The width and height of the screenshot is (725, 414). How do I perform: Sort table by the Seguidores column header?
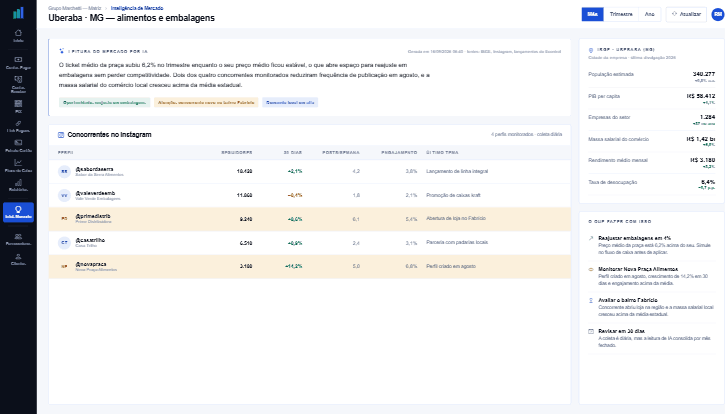[237, 153]
